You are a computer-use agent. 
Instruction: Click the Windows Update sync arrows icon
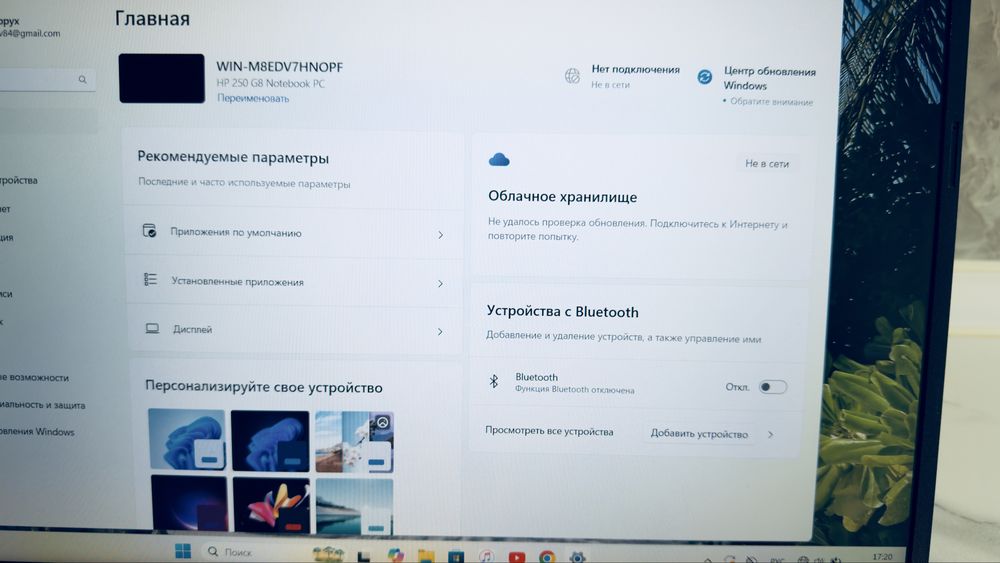705,77
